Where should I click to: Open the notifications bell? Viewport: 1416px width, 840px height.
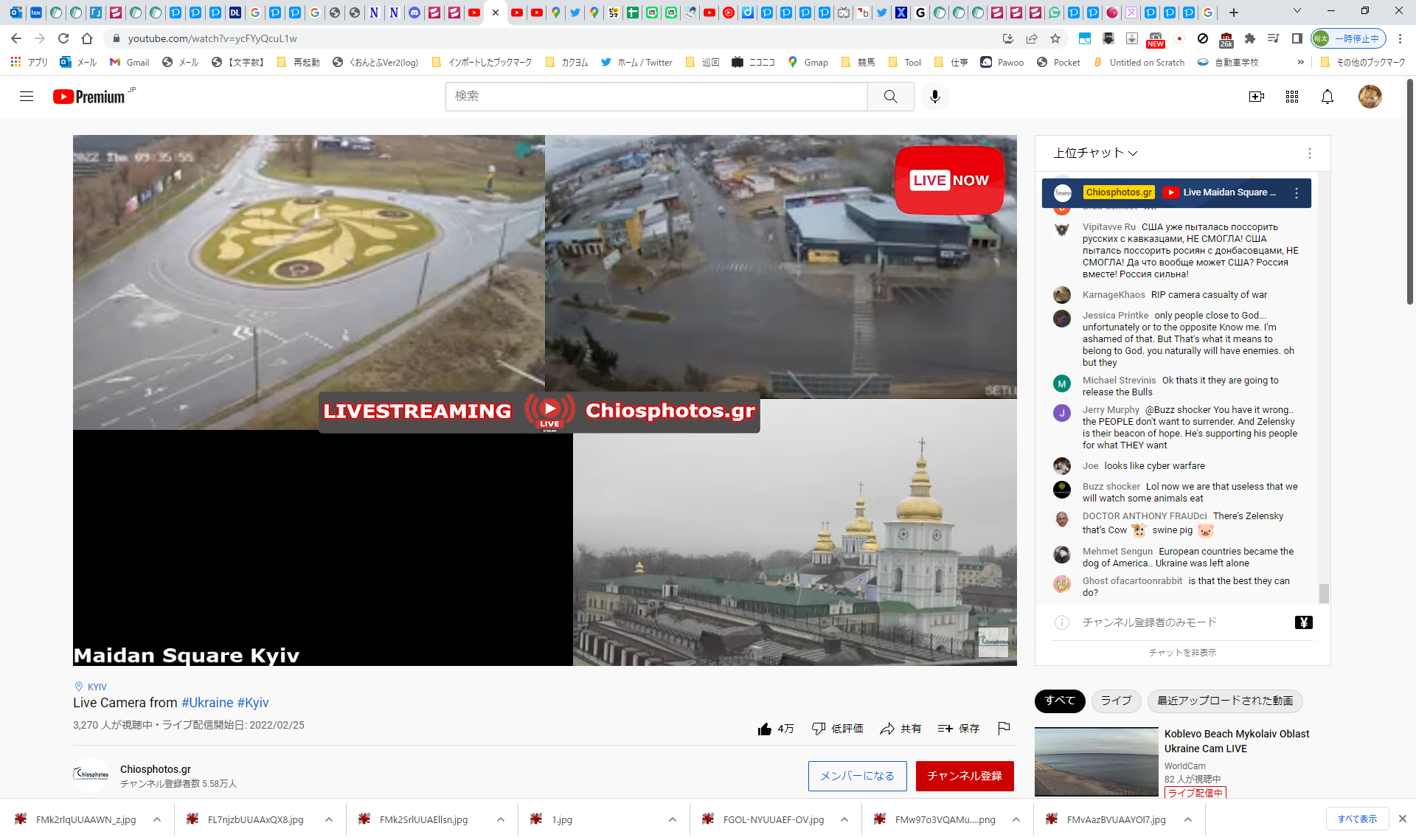[1327, 97]
